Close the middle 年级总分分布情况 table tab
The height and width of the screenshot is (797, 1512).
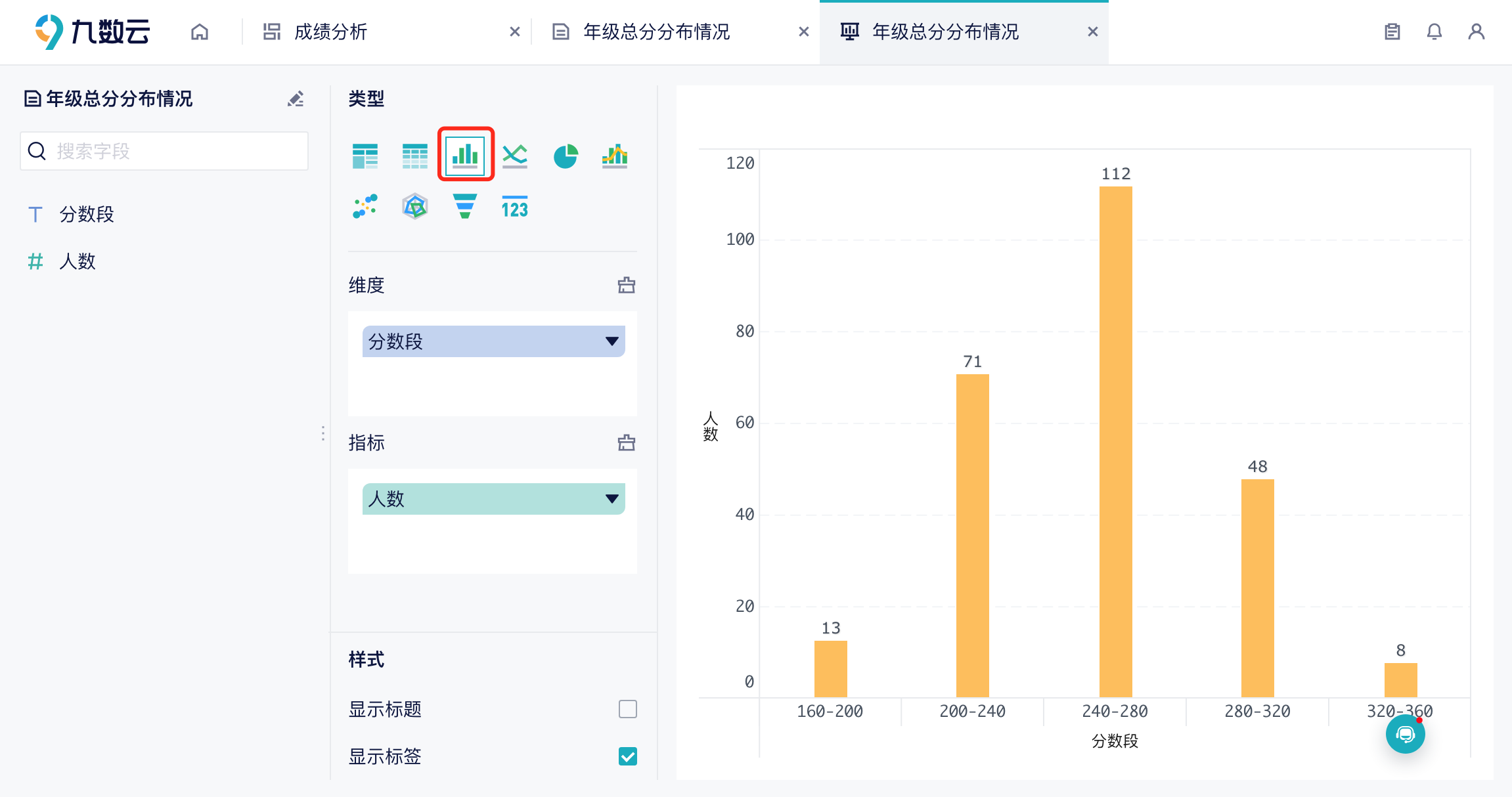coord(804,32)
